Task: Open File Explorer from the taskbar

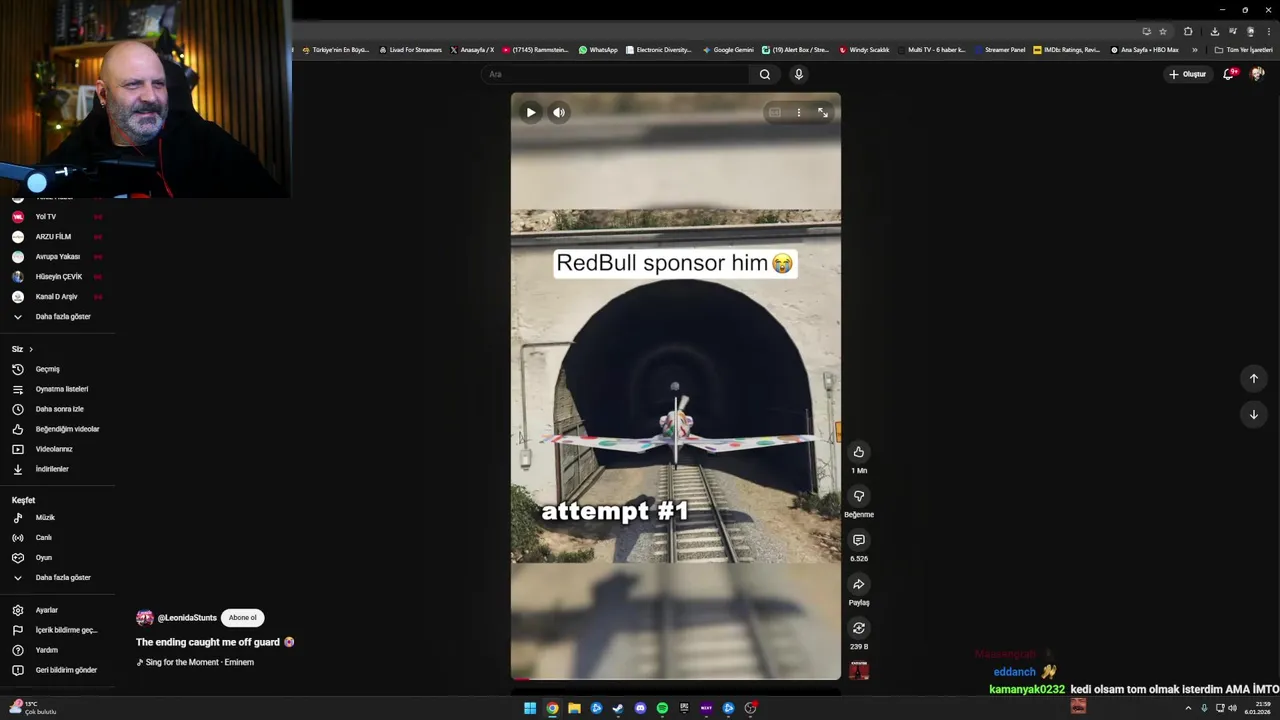Action: (574, 708)
